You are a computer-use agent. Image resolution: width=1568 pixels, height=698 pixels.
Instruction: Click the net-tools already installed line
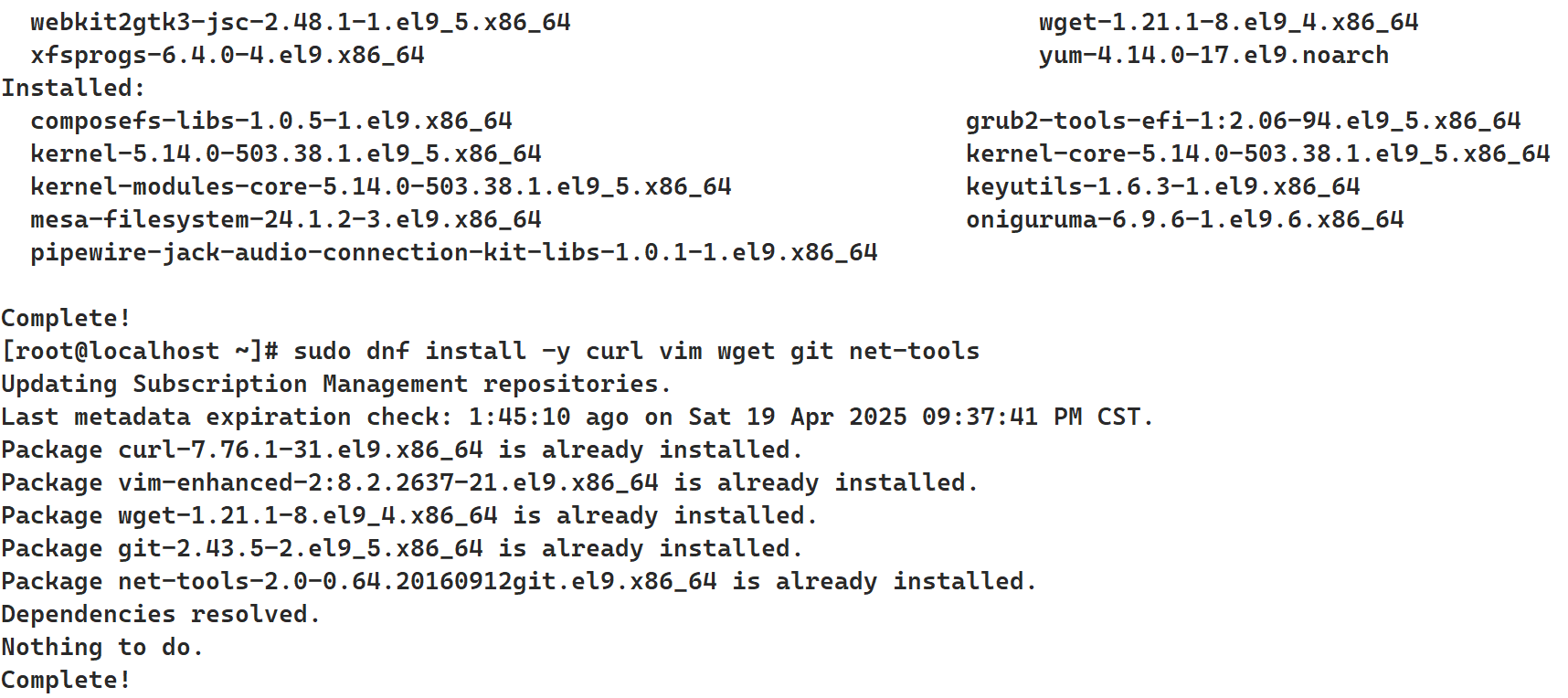[x=518, y=581]
